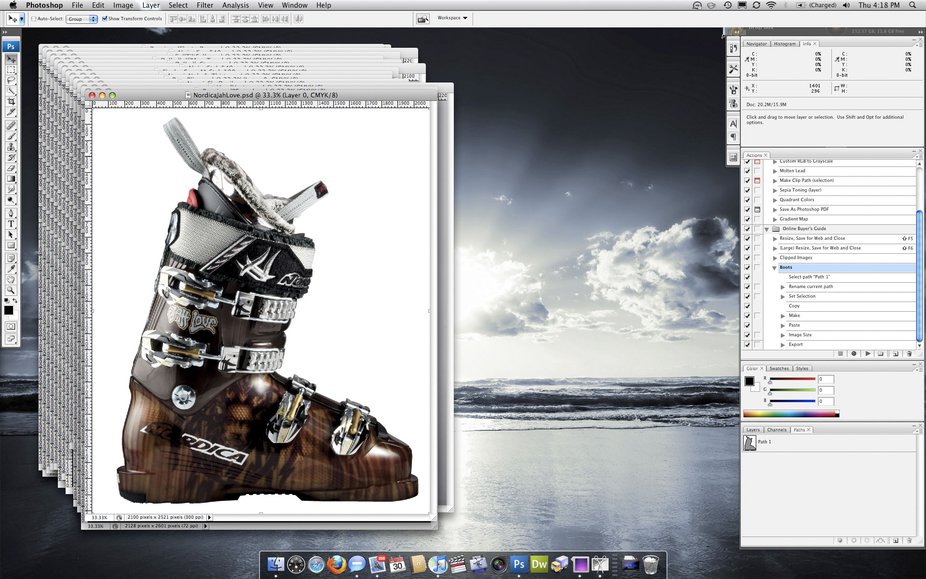The height and width of the screenshot is (579, 926).
Task: Collapse the Online Buyer's Guide action set
Action: tap(767, 229)
